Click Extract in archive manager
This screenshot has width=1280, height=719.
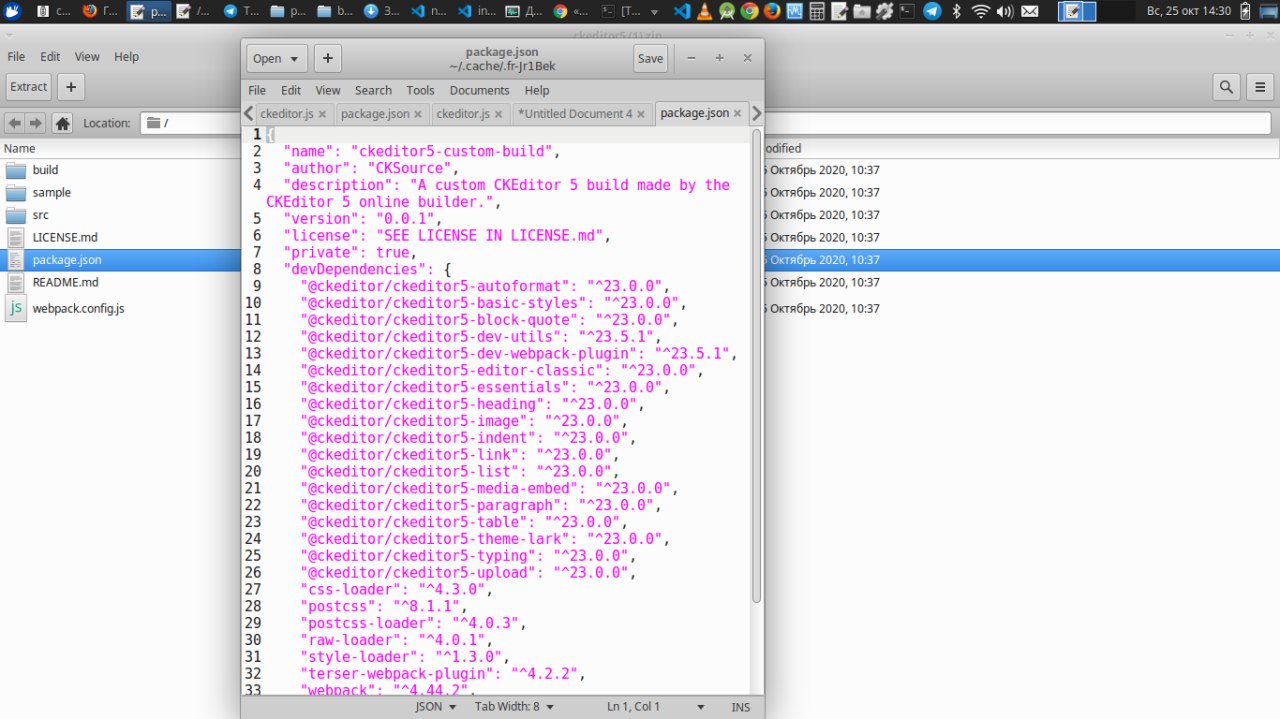(28, 87)
